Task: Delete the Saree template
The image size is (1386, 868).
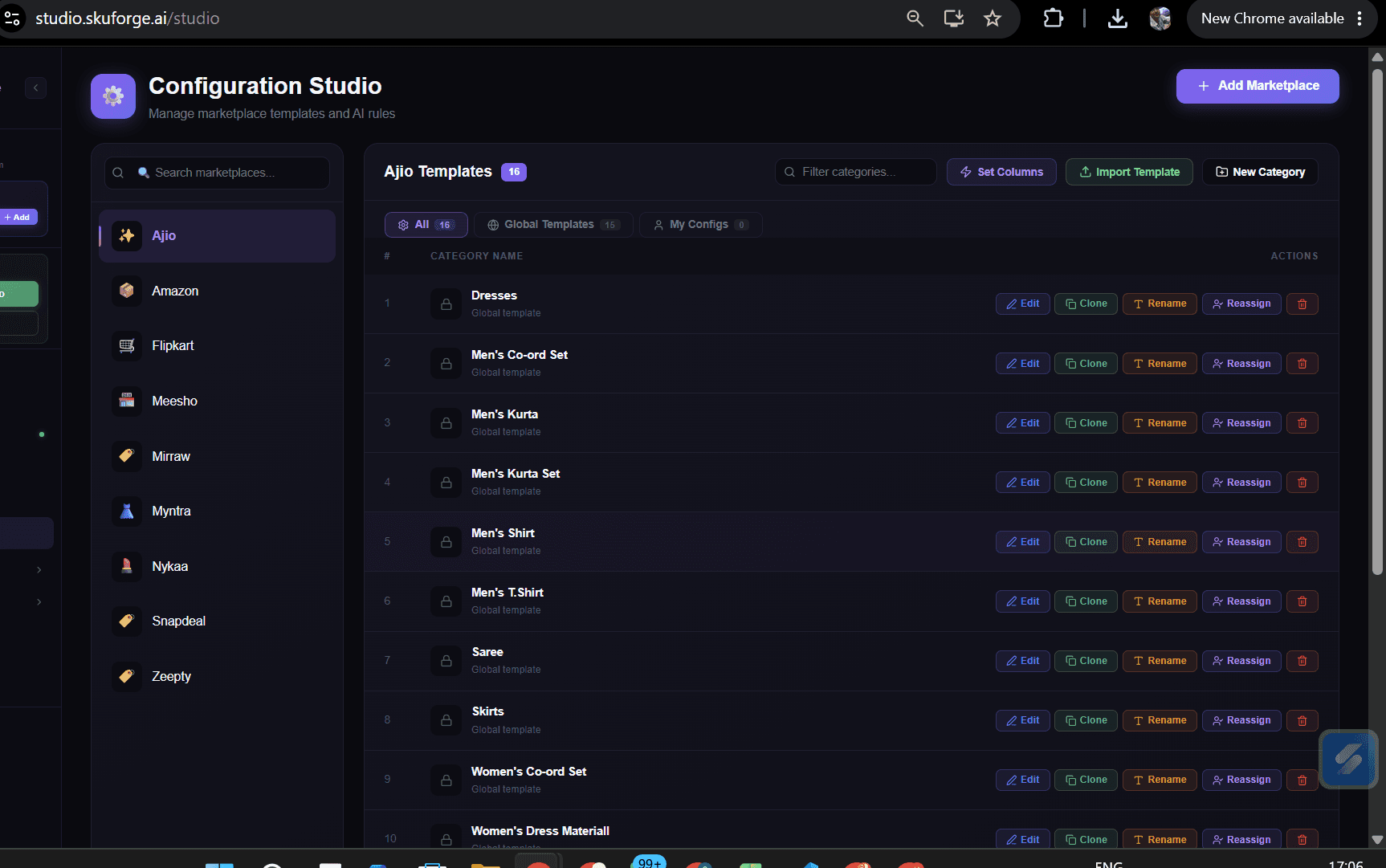Action: tap(1302, 661)
